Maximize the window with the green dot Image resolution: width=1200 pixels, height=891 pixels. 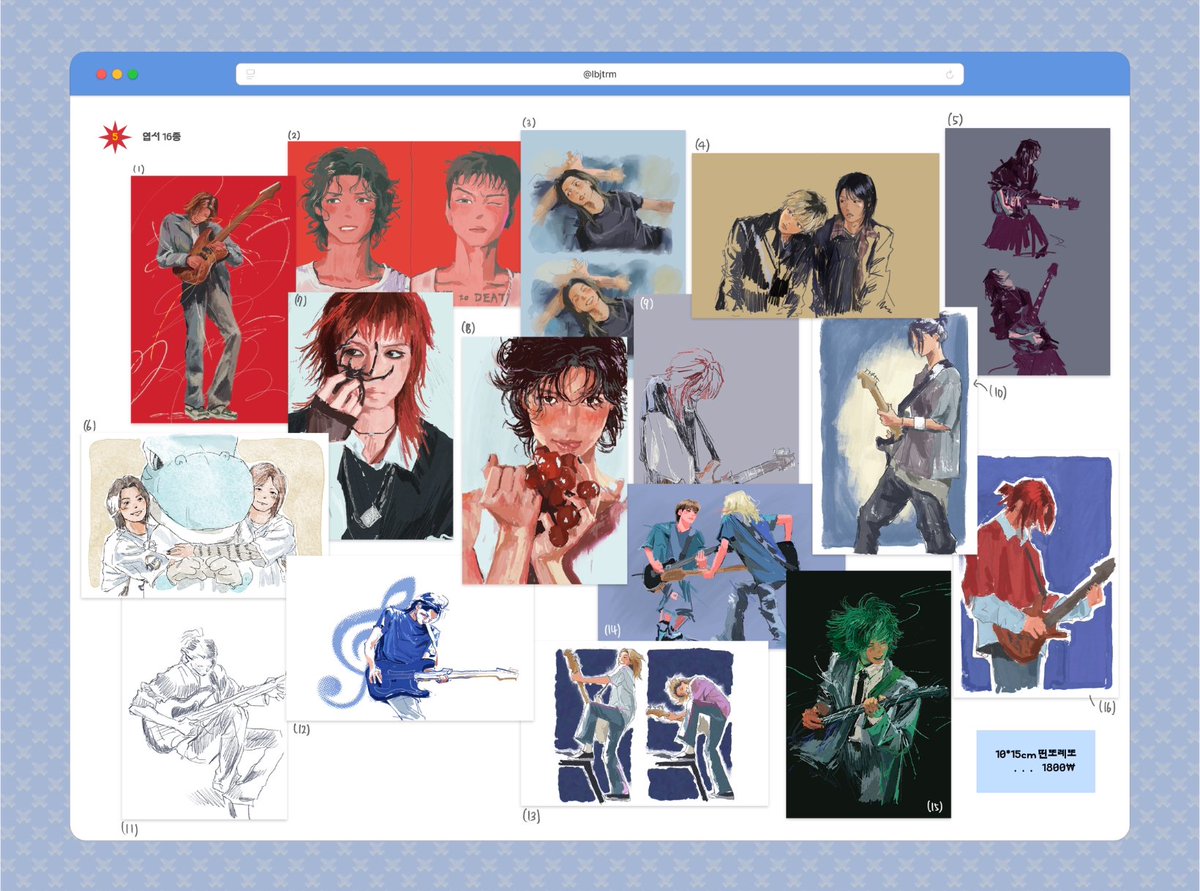pyautogui.click(x=133, y=74)
